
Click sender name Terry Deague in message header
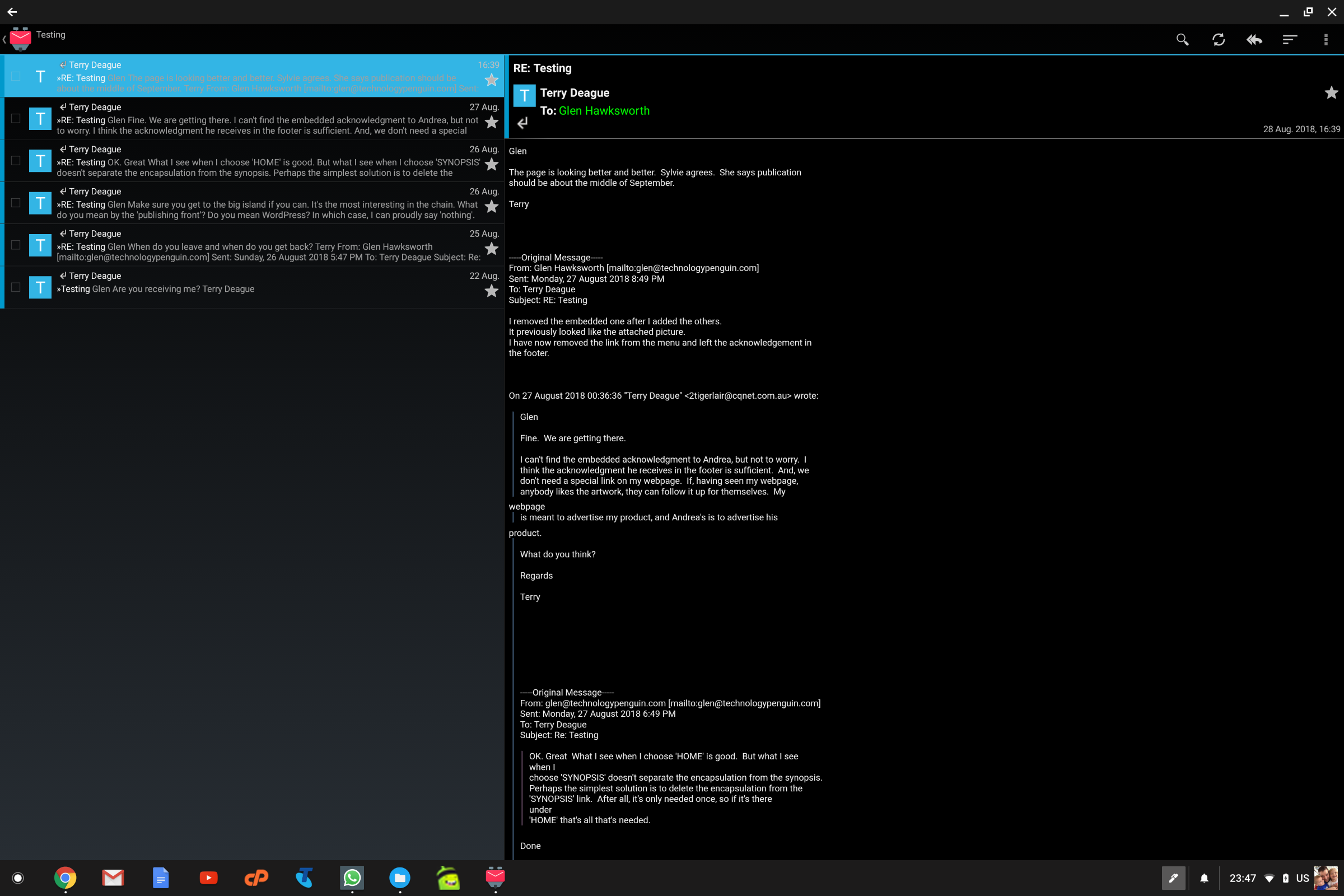(575, 93)
